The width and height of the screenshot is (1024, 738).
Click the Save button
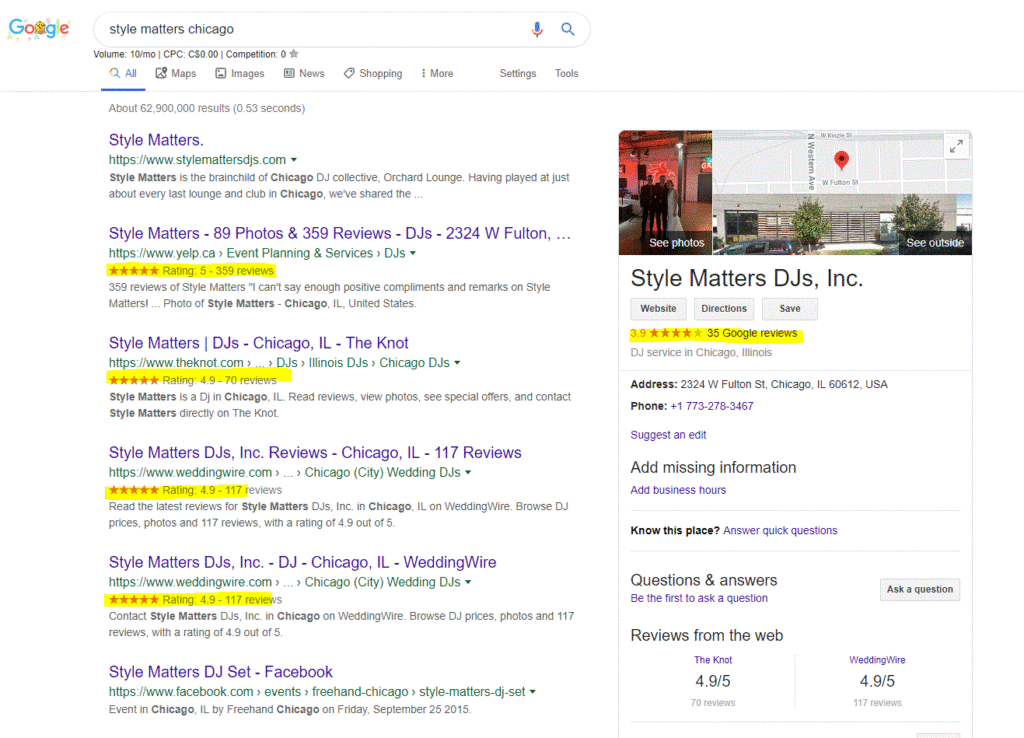coord(790,309)
